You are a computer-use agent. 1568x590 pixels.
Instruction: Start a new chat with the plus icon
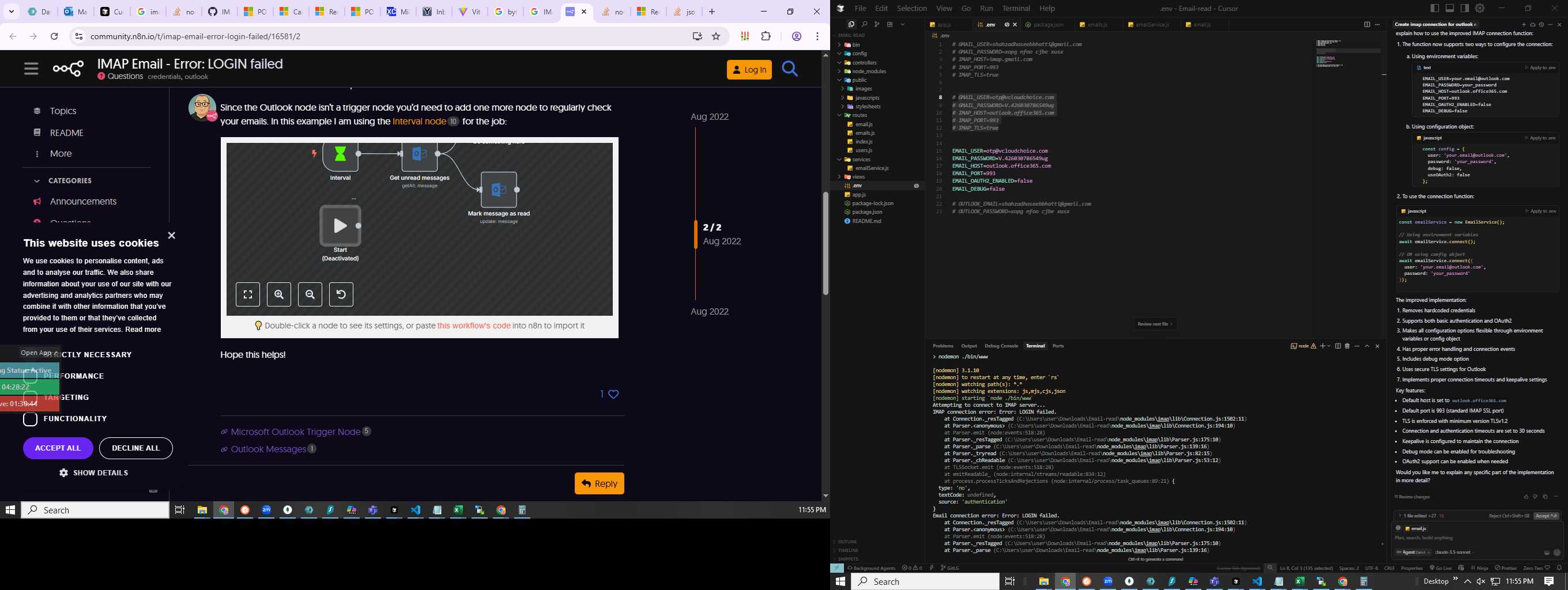coord(1524,25)
